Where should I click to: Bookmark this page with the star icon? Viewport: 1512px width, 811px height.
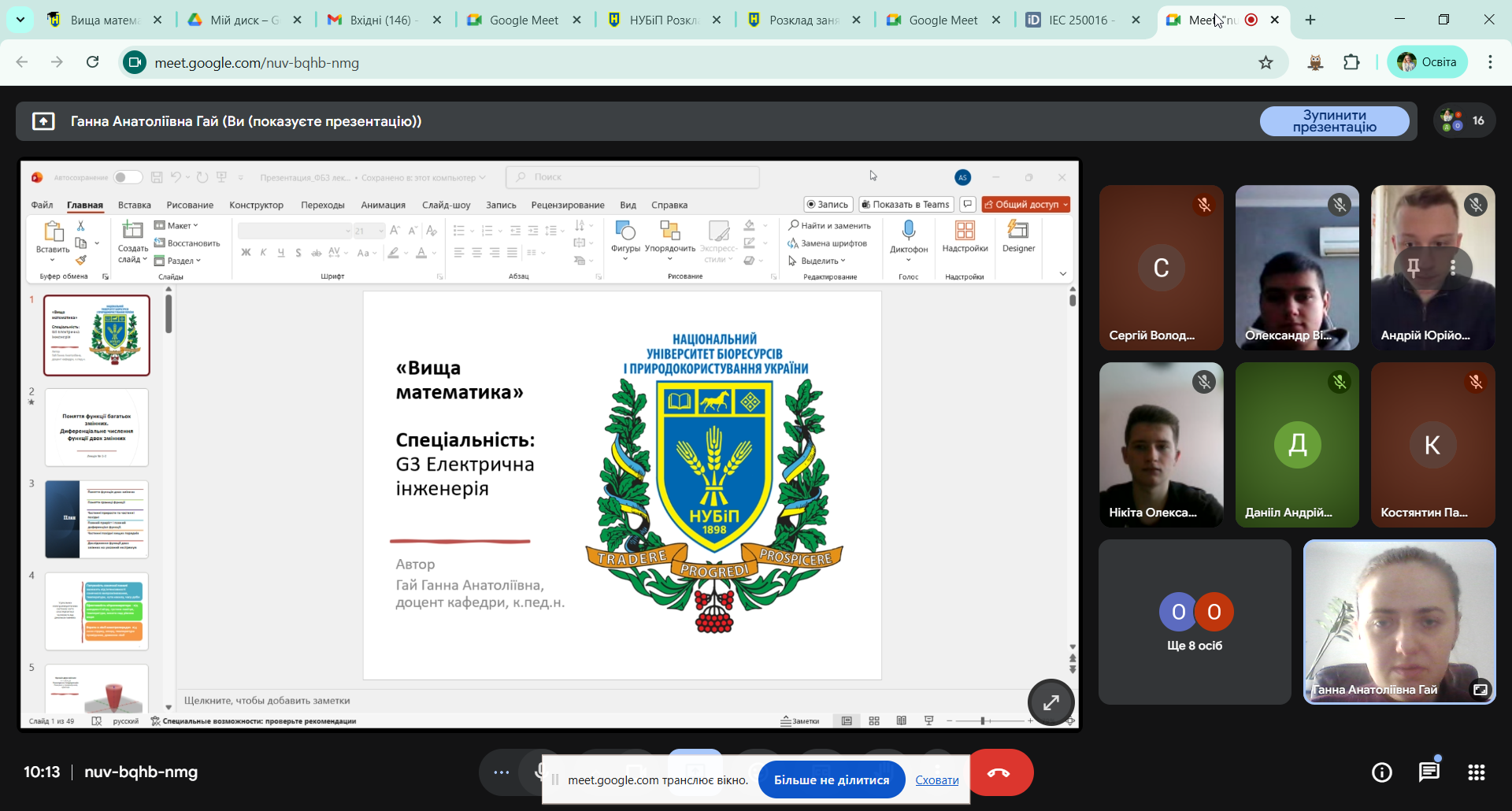point(1266,62)
